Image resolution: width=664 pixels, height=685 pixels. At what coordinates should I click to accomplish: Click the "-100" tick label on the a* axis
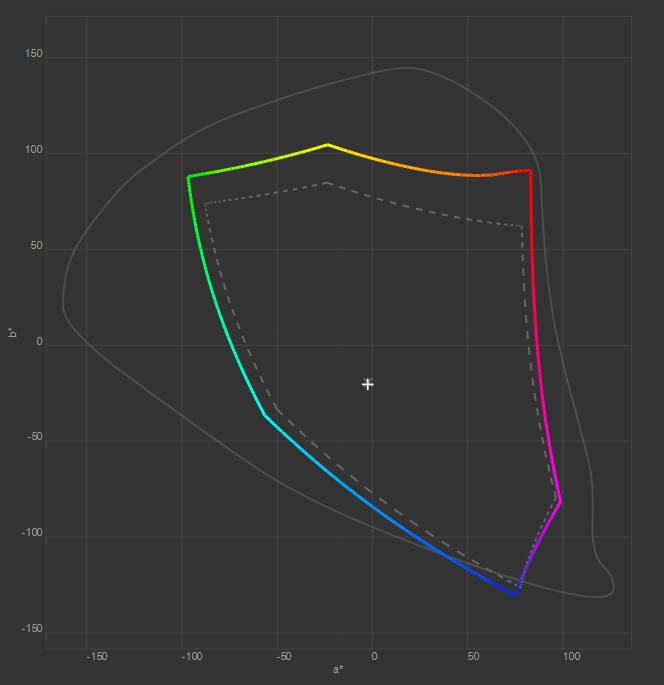pos(192,656)
